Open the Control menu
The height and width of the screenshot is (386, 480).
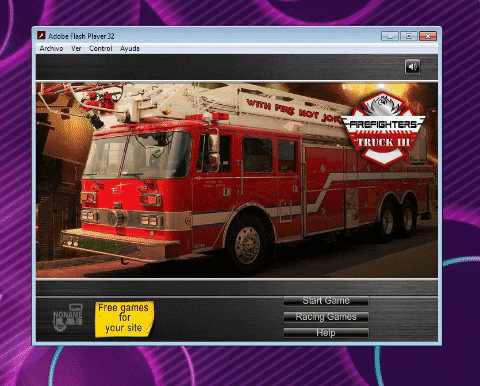click(101, 49)
